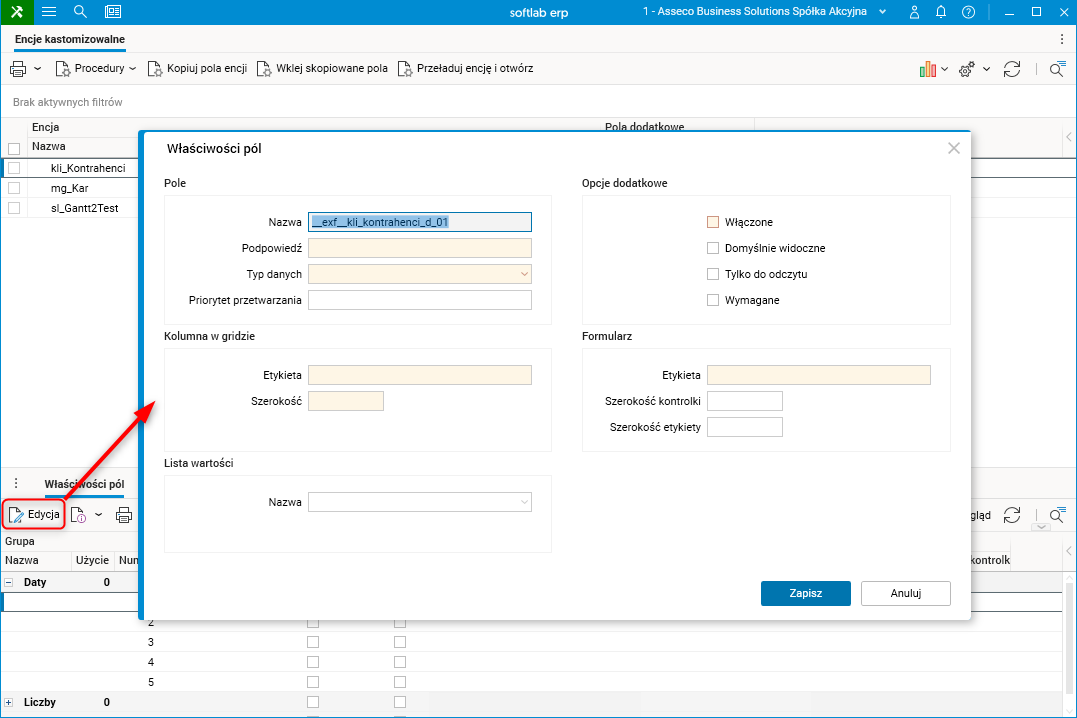This screenshot has width=1077, height=718.
Task: Open the hamburger menu in title bar
Action: (48, 12)
